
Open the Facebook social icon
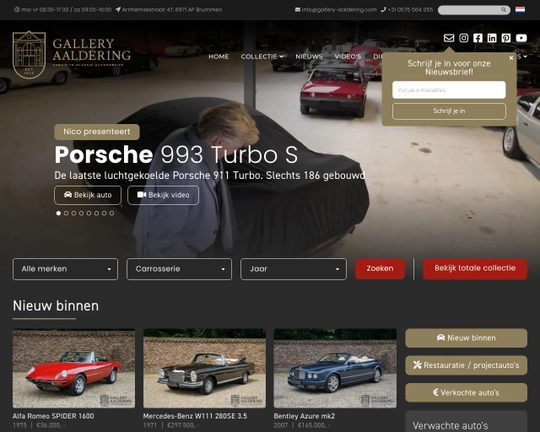click(478, 38)
